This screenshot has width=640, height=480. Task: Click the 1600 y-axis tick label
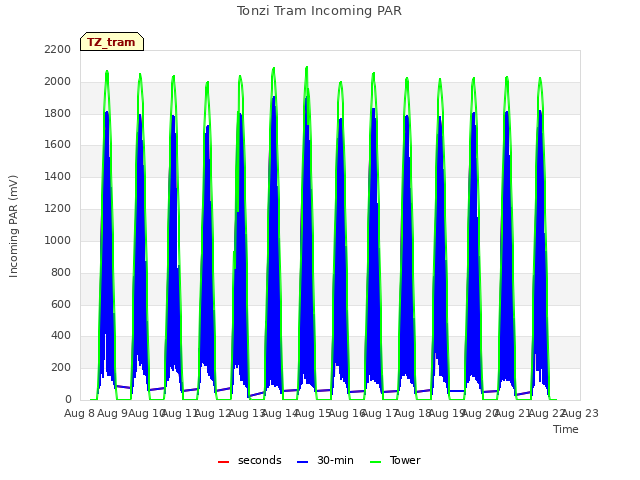[58, 144]
